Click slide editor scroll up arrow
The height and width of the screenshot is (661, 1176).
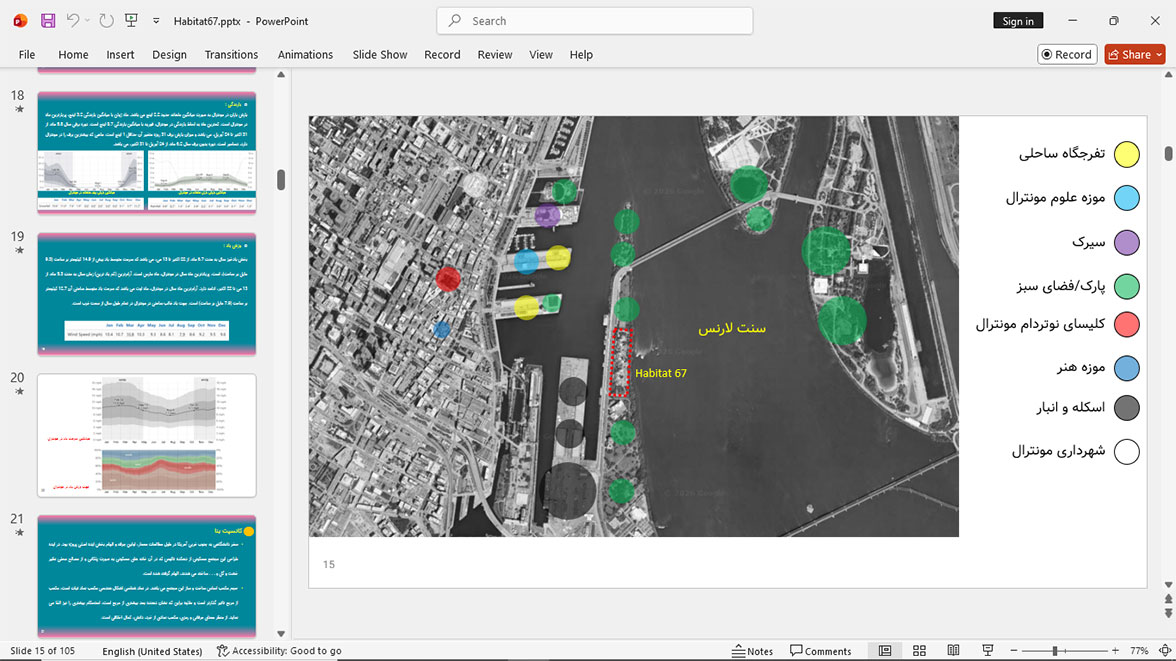(1168, 75)
